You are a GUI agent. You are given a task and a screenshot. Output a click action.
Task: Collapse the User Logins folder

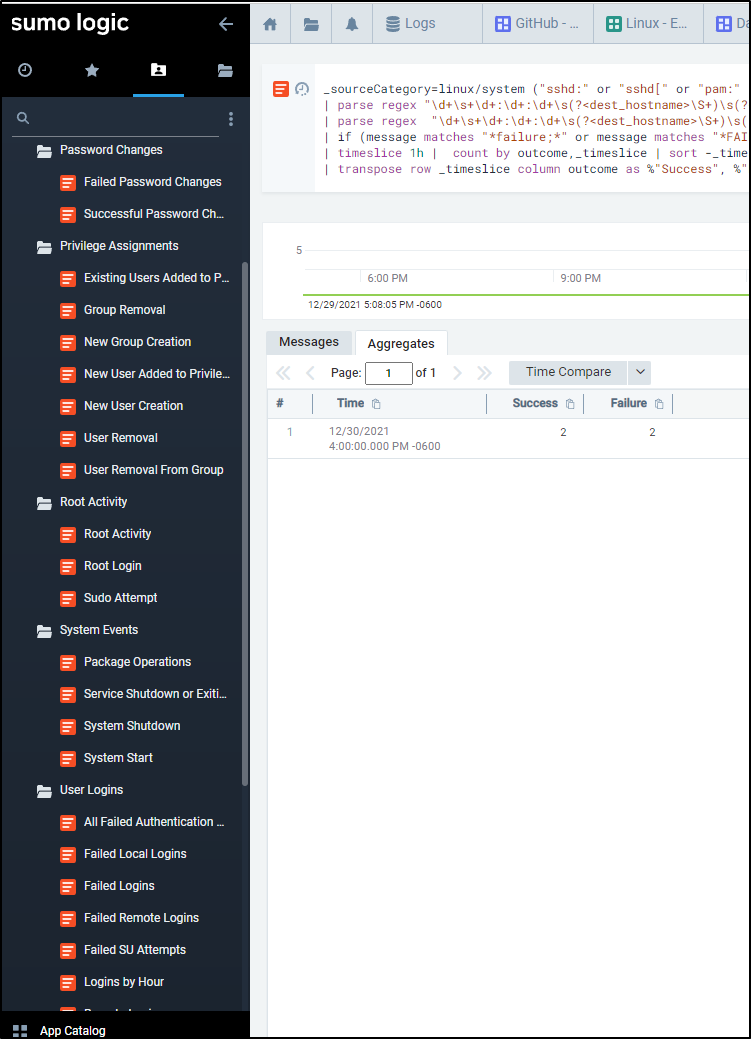tap(44, 791)
